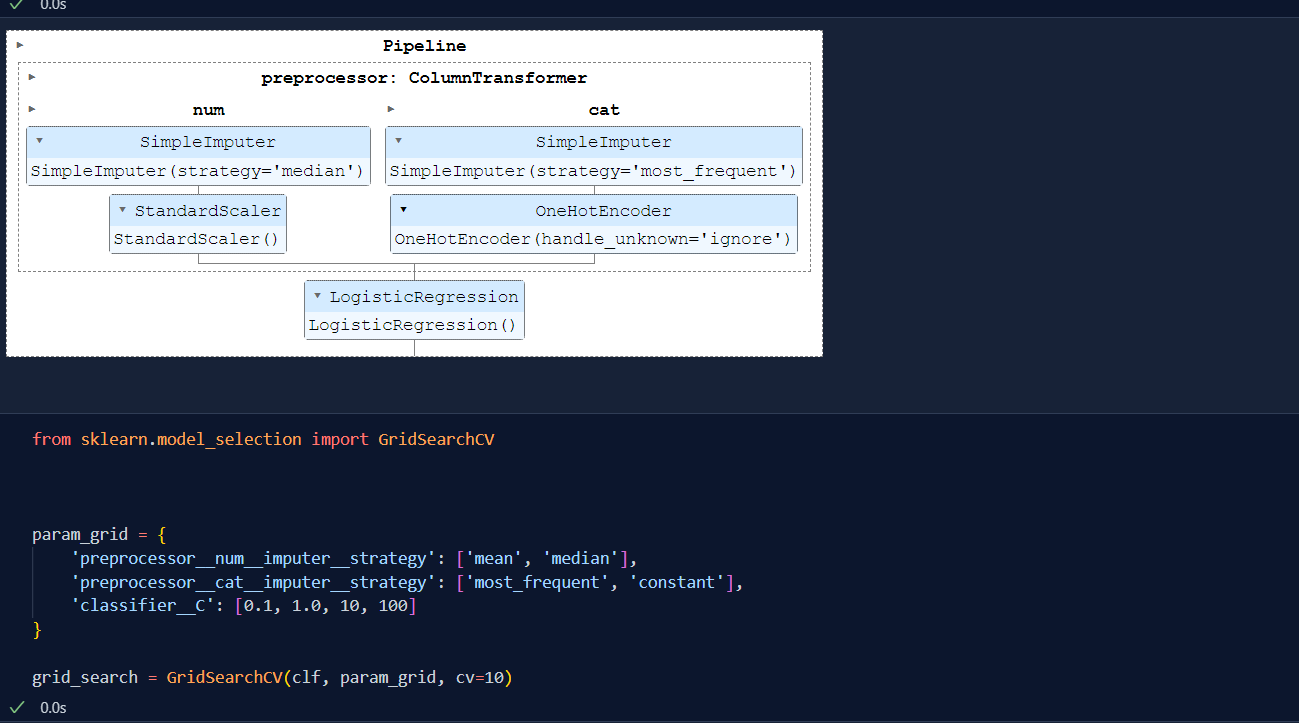Click the preprocessor: ColumnTransformer label
The width and height of the screenshot is (1299, 723).
(424, 78)
